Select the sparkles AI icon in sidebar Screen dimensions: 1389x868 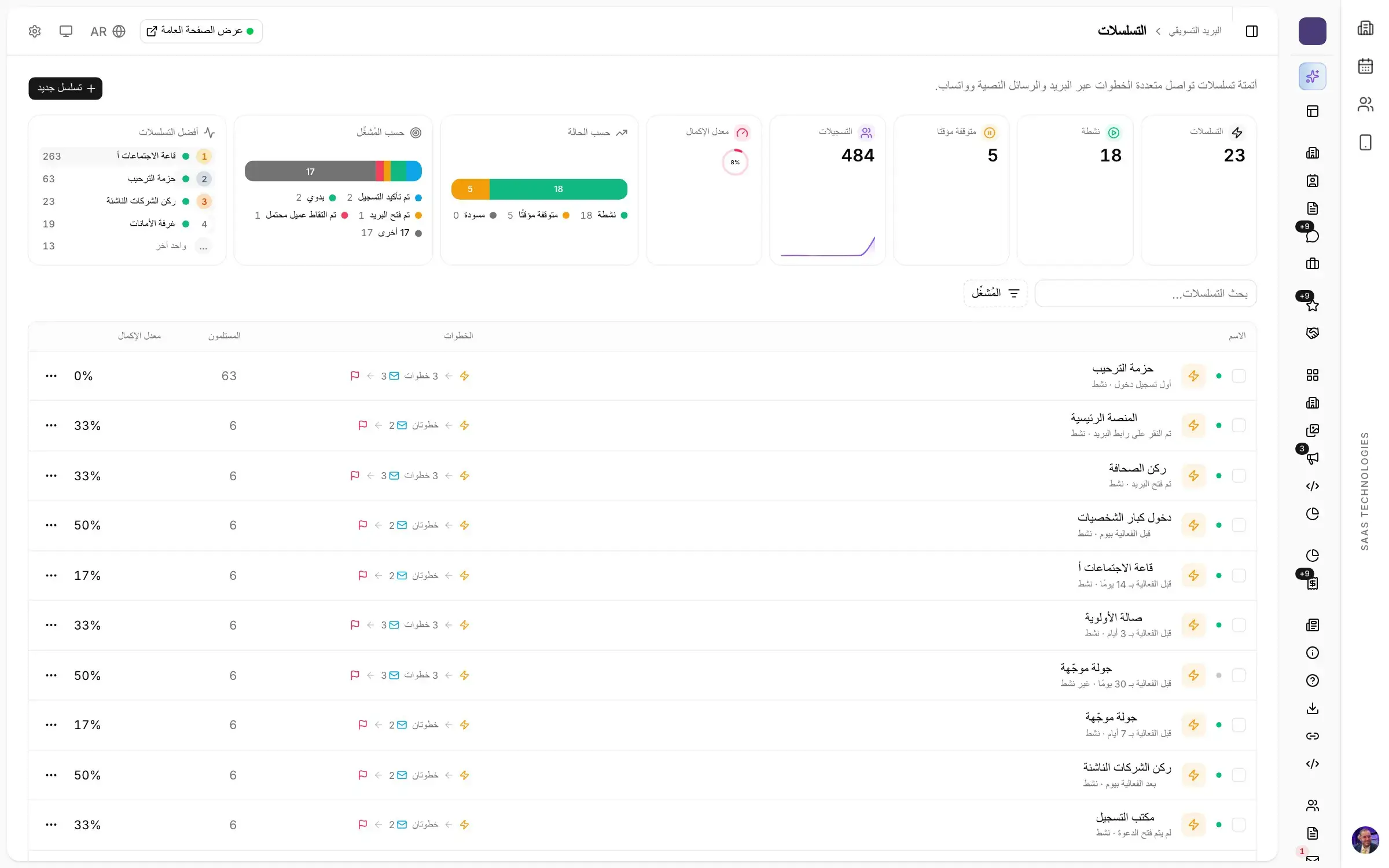coord(1312,76)
